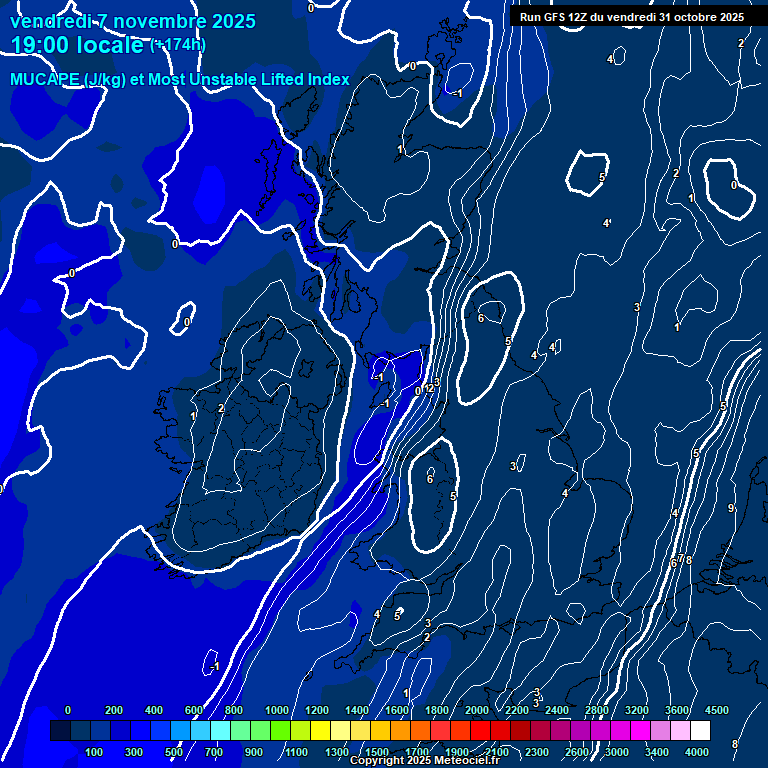Viewport: 768px width, 768px height.
Task: Click the 2400 scale label above legend
Action: 557,710
